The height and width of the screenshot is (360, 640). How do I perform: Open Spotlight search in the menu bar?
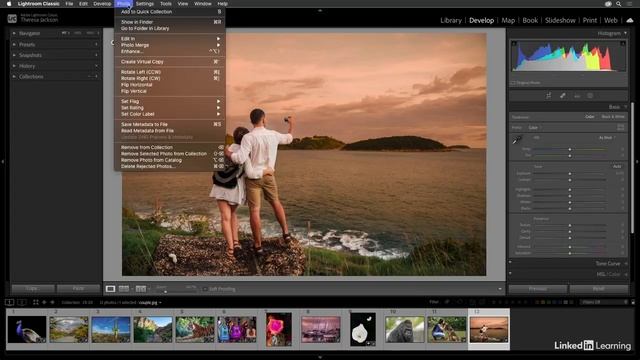click(x=619, y=4)
